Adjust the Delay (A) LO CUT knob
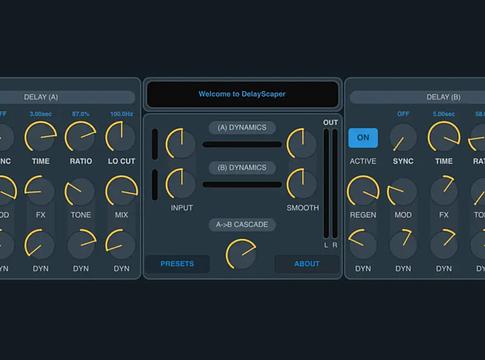Image resolution: width=485 pixels, height=360 pixels. click(x=120, y=137)
